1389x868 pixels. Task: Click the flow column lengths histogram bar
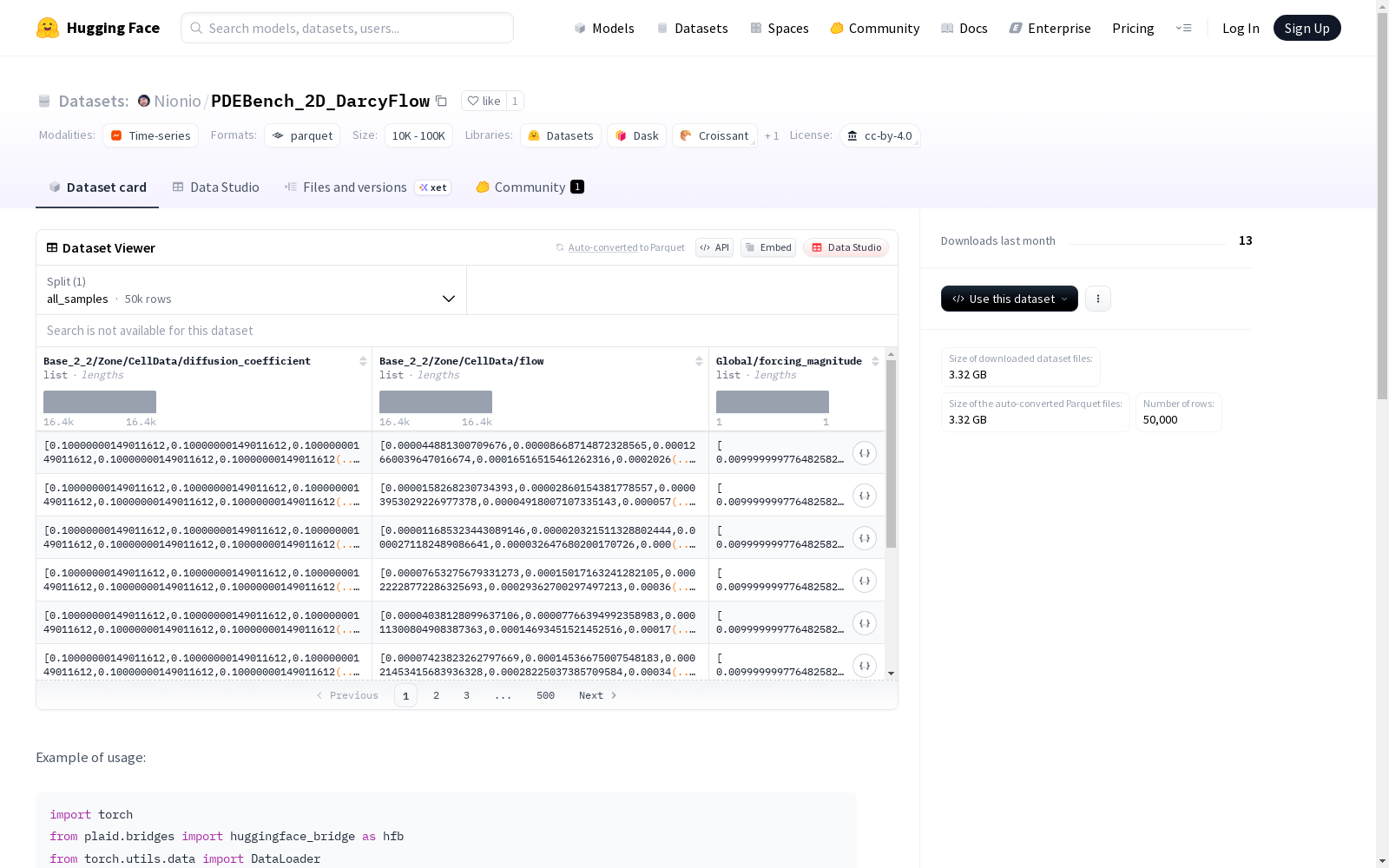click(436, 402)
